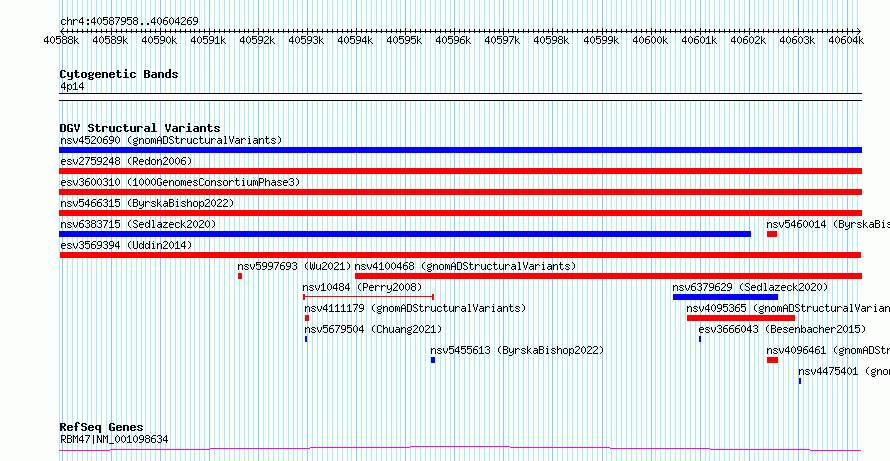Click the 40592k ruler tick label
Screen dimensions: 890x461
[x=255, y=40]
